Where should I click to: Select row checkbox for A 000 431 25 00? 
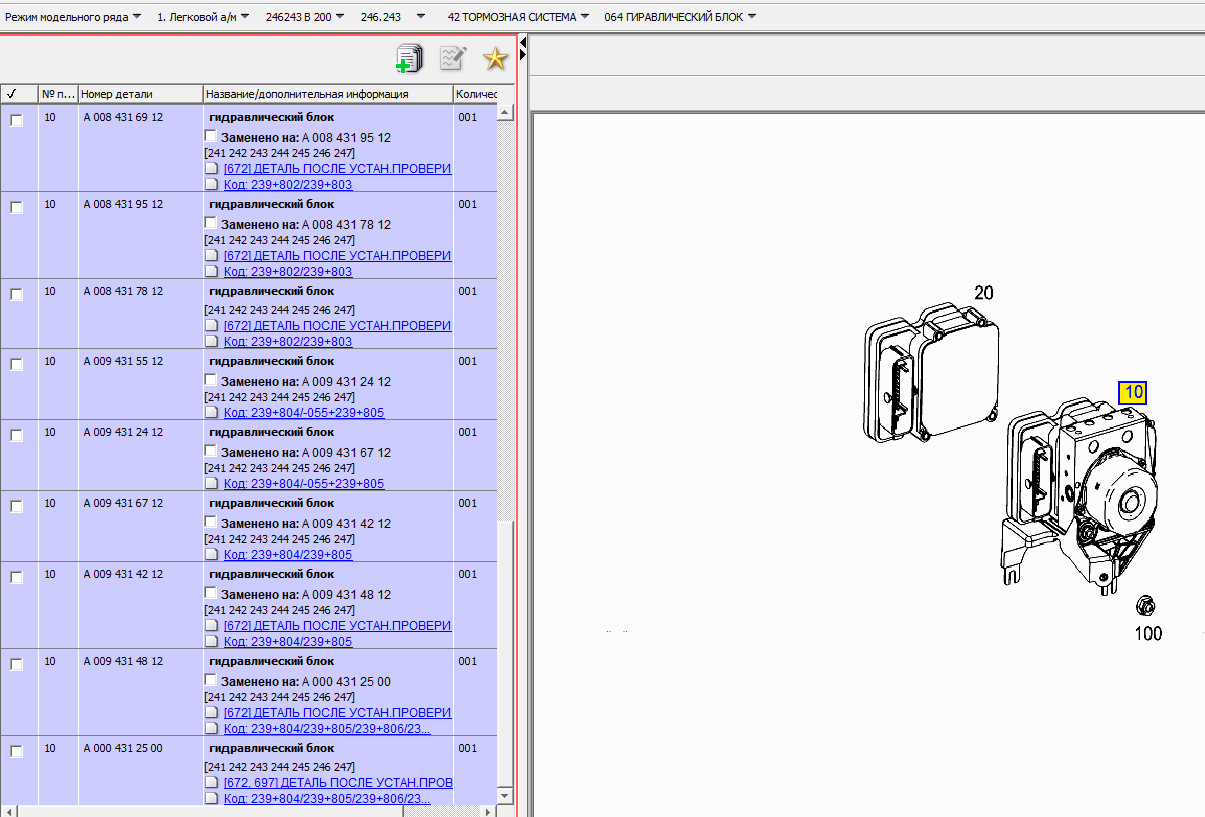(x=16, y=752)
